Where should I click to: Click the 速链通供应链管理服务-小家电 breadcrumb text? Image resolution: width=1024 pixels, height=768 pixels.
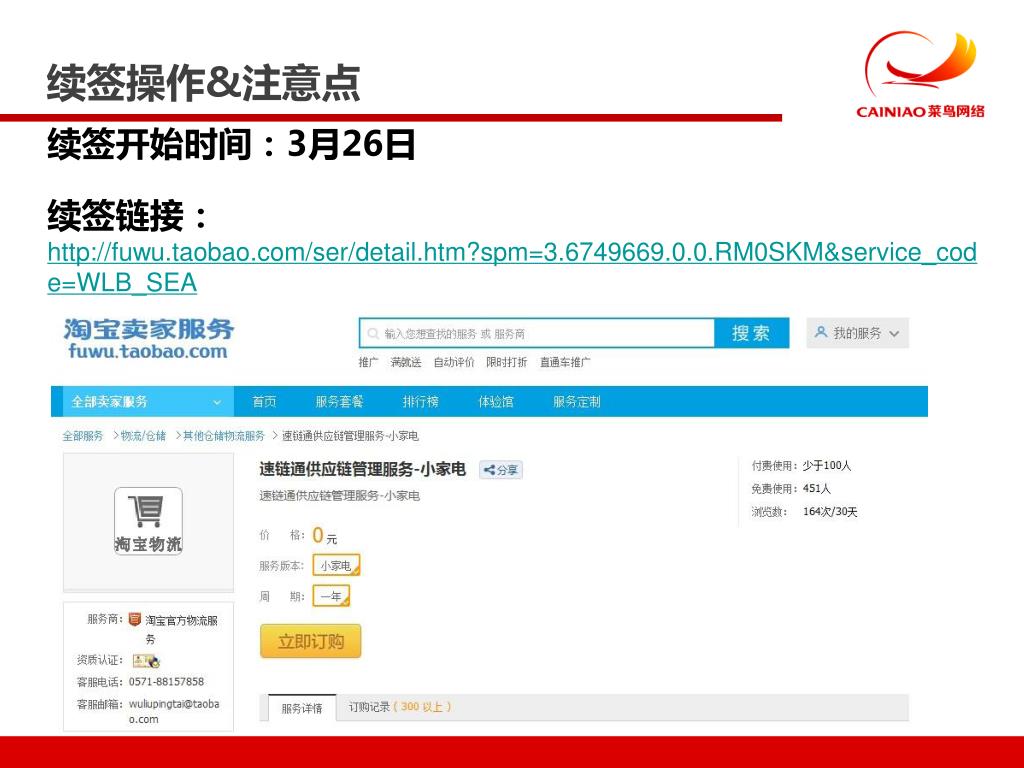(351, 436)
